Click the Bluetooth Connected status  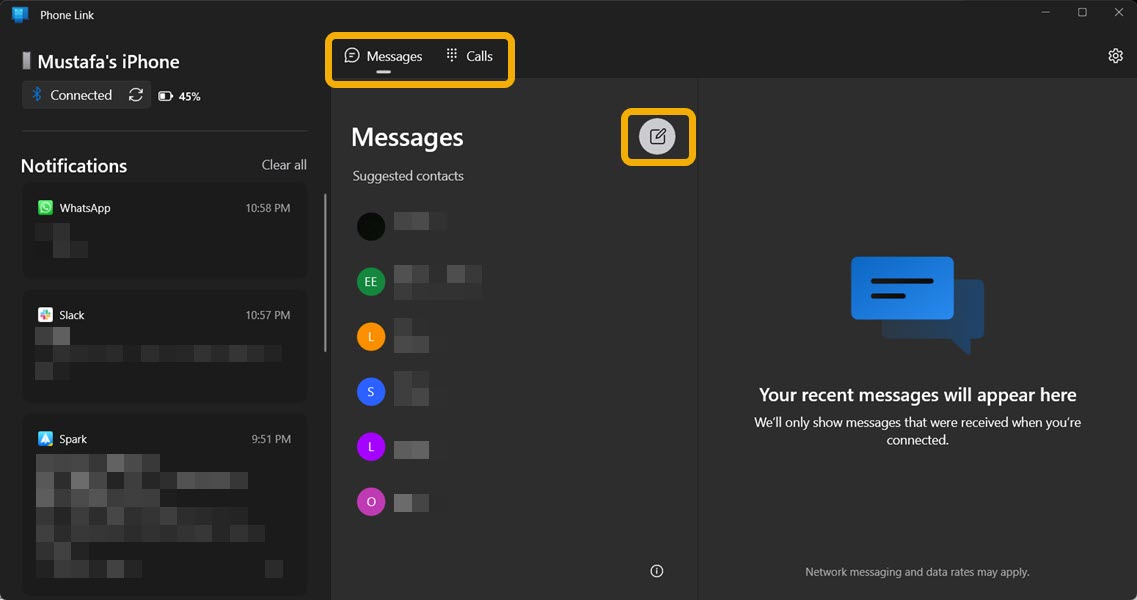point(71,95)
